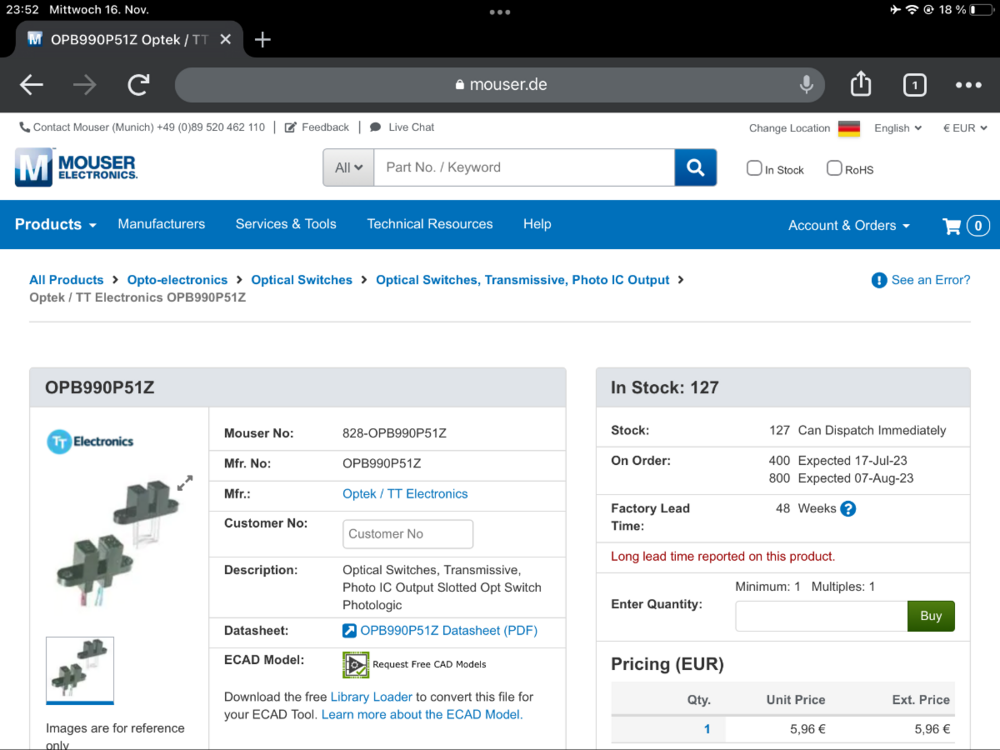
Task: Click the tab's Mouser favicon
Action: 35,40
